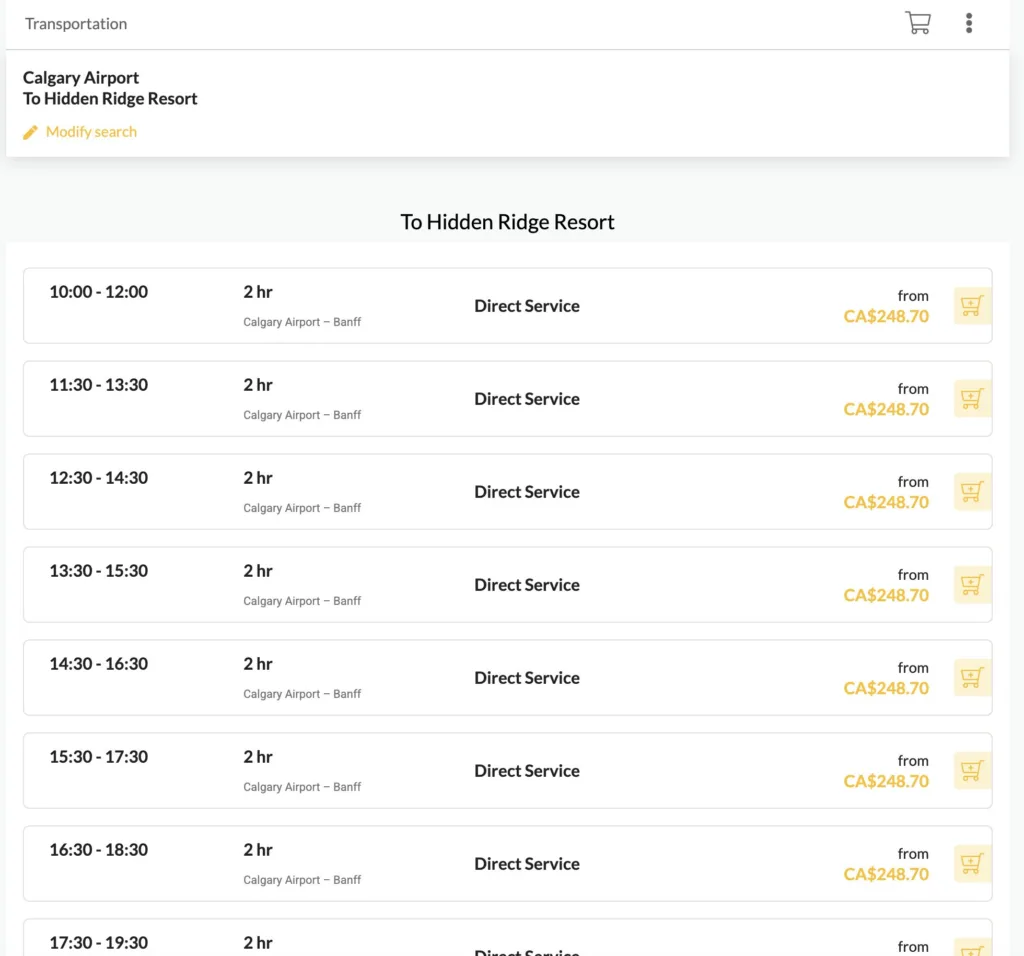Click Direct Service on the 16:30 trip
This screenshot has width=1024, height=956.
[x=527, y=863]
